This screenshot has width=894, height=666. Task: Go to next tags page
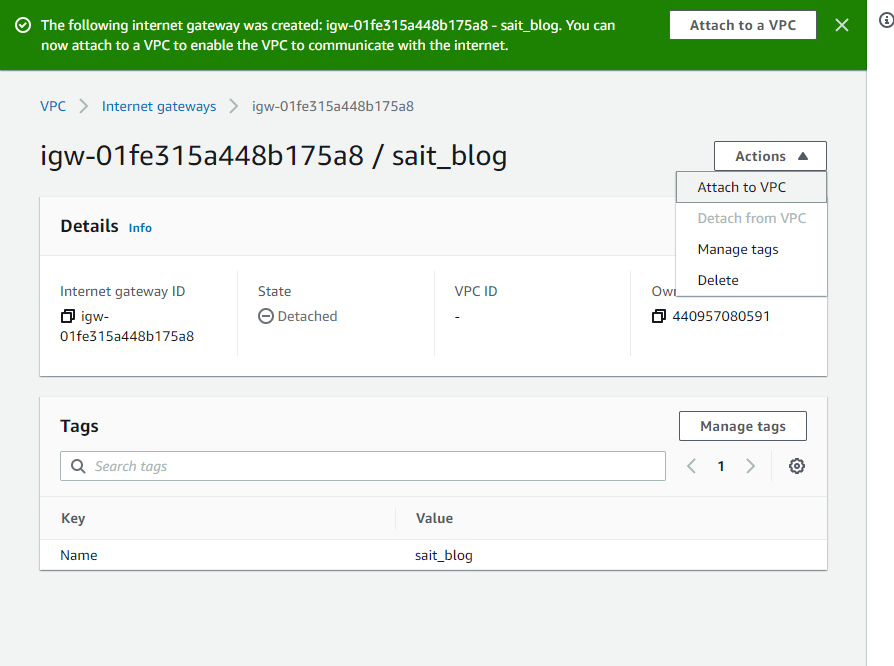750,466
